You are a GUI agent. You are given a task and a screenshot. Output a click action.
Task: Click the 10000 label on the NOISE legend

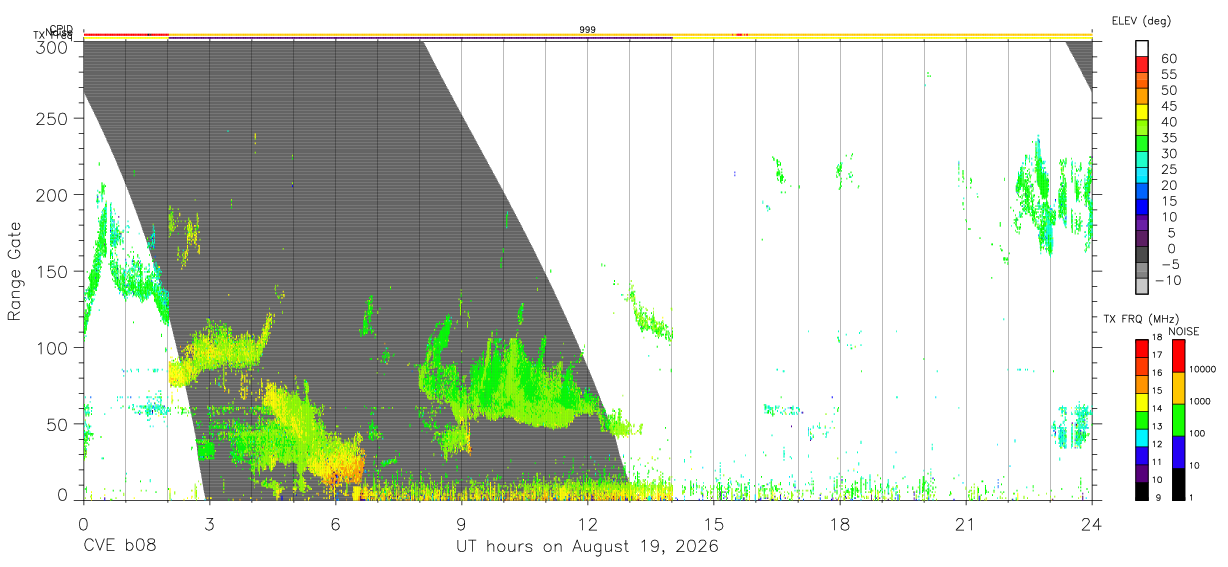1201,369
